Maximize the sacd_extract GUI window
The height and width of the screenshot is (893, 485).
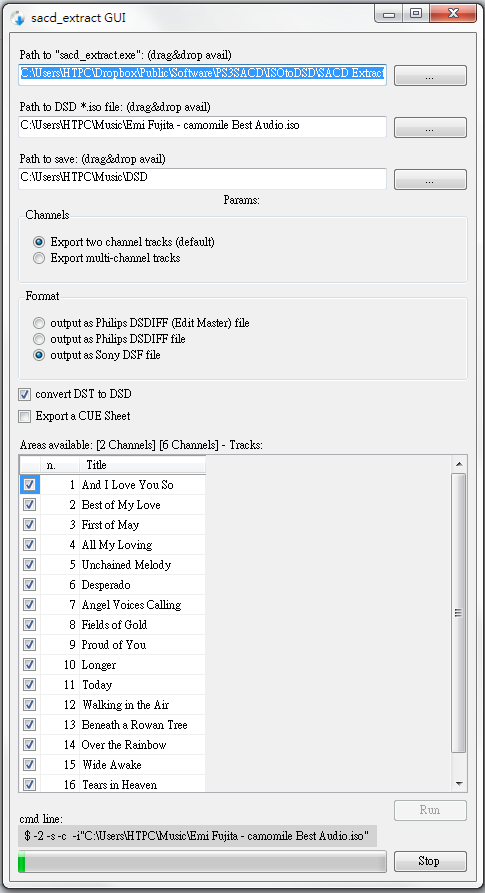[x=416, y=14]
